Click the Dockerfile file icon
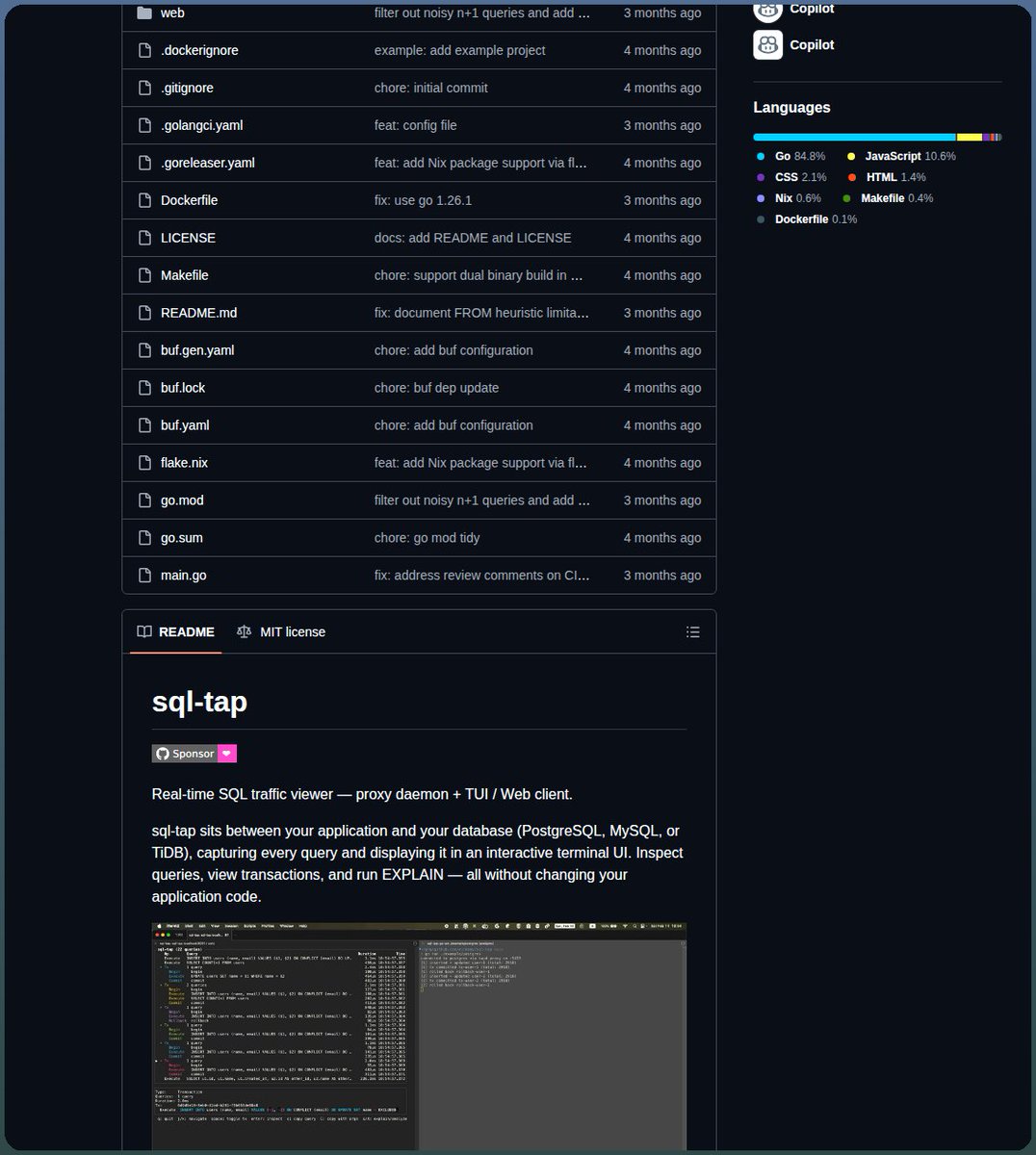The width and height of the screenshot is (1036, 1155). (144, 200)
